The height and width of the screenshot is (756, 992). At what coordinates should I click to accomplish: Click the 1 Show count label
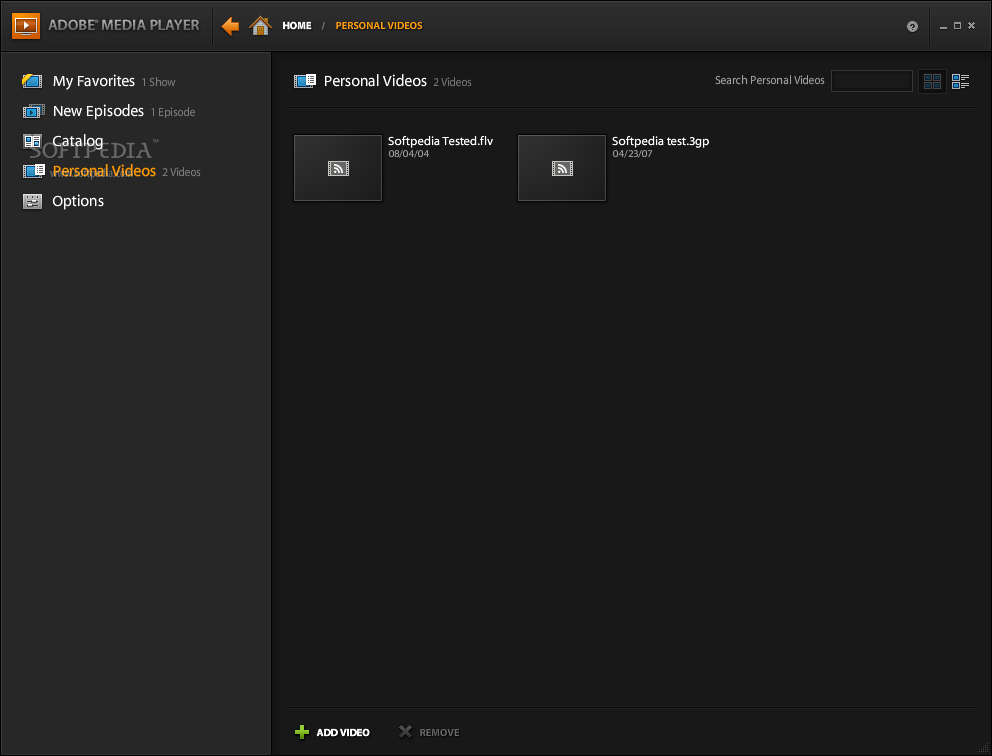click(158, 82)
